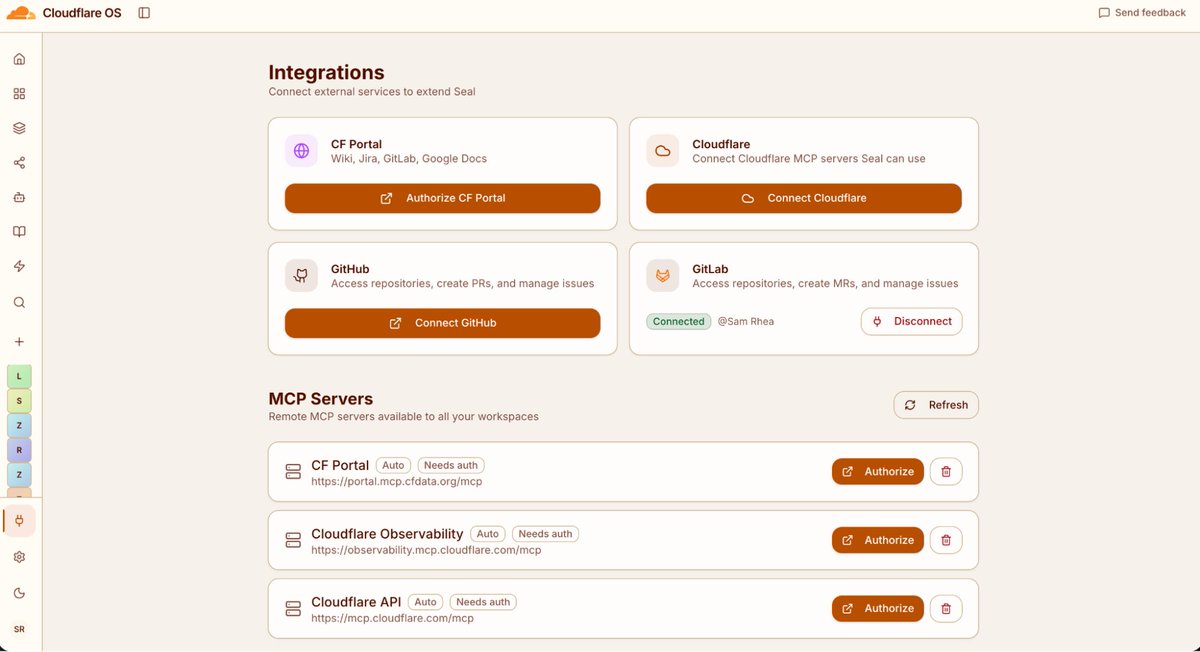
Task: Click the Integrations page heading
Action: (x=326, y=72)
